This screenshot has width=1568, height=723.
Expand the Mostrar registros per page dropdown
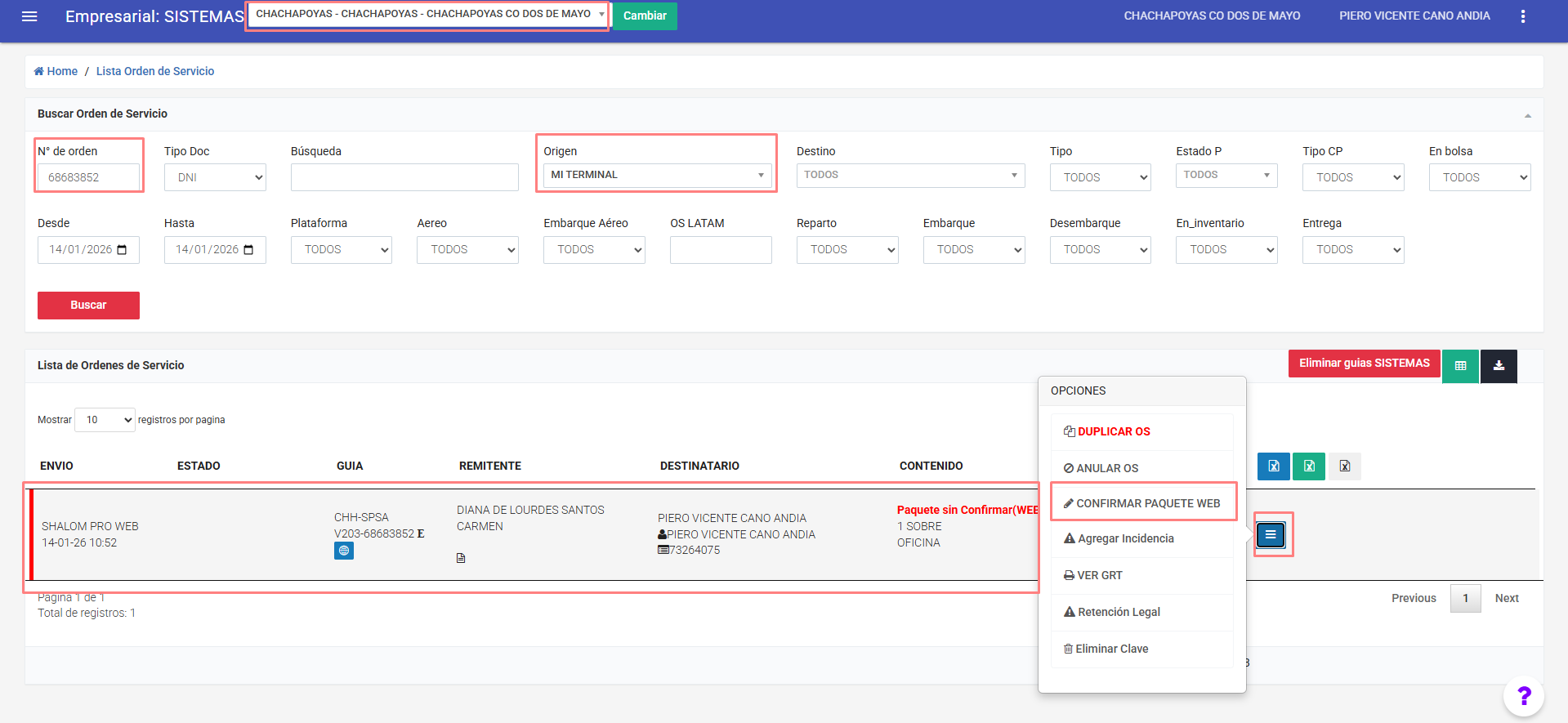tap(105, 420)
